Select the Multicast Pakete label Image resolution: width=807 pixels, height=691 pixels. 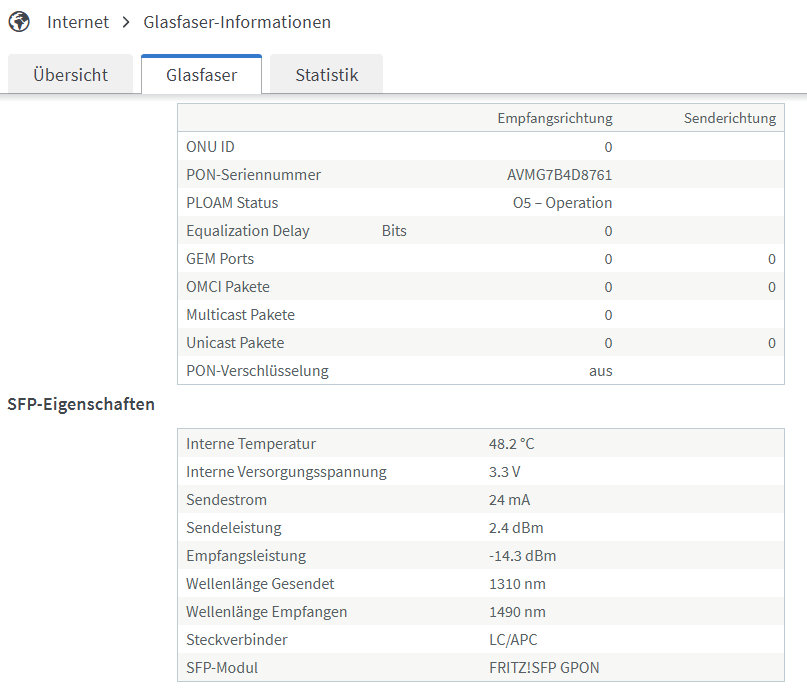pyautogui.click(x=240, y=315)
